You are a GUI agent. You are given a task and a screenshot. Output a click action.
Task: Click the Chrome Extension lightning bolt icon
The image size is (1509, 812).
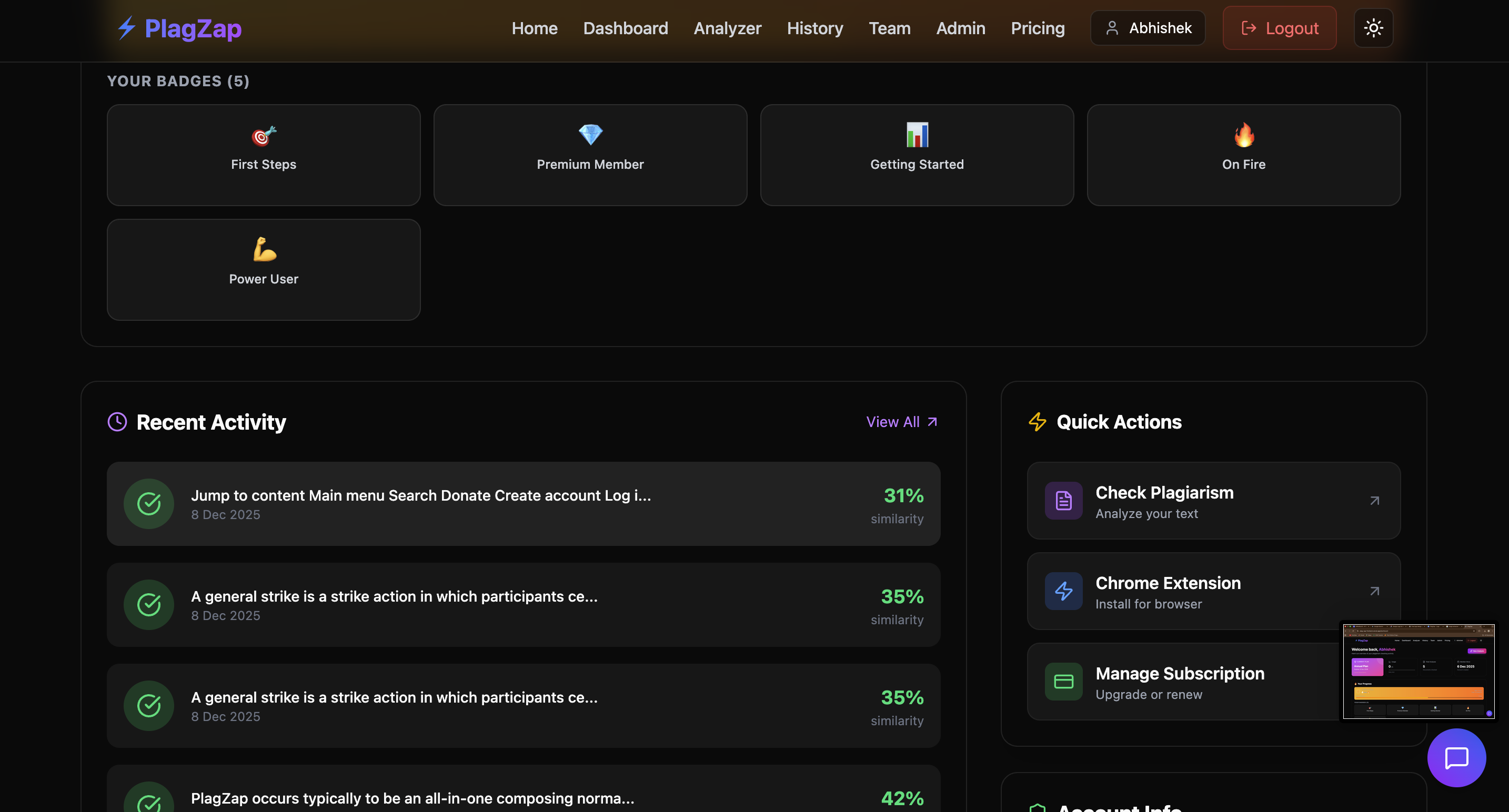pos(1063,591)
